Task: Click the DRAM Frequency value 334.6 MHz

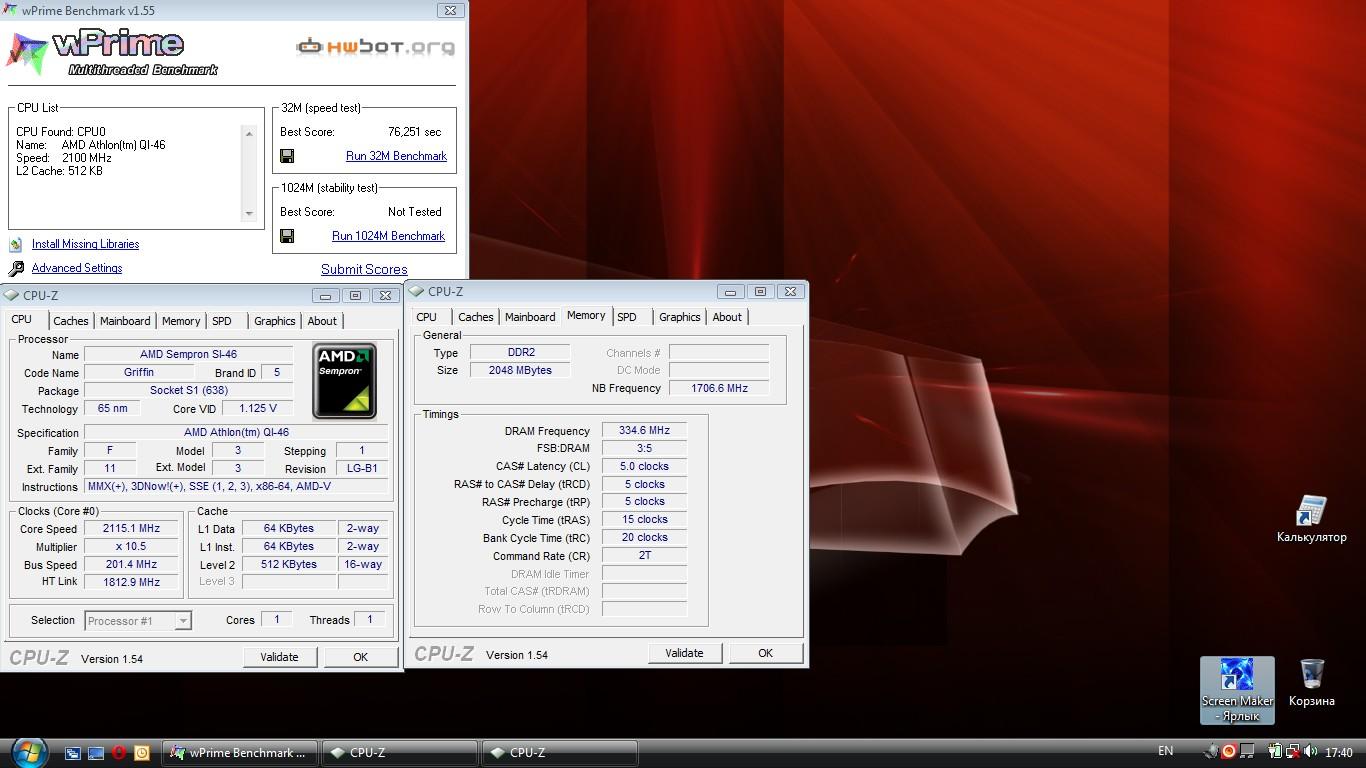Action: (644, 431)
